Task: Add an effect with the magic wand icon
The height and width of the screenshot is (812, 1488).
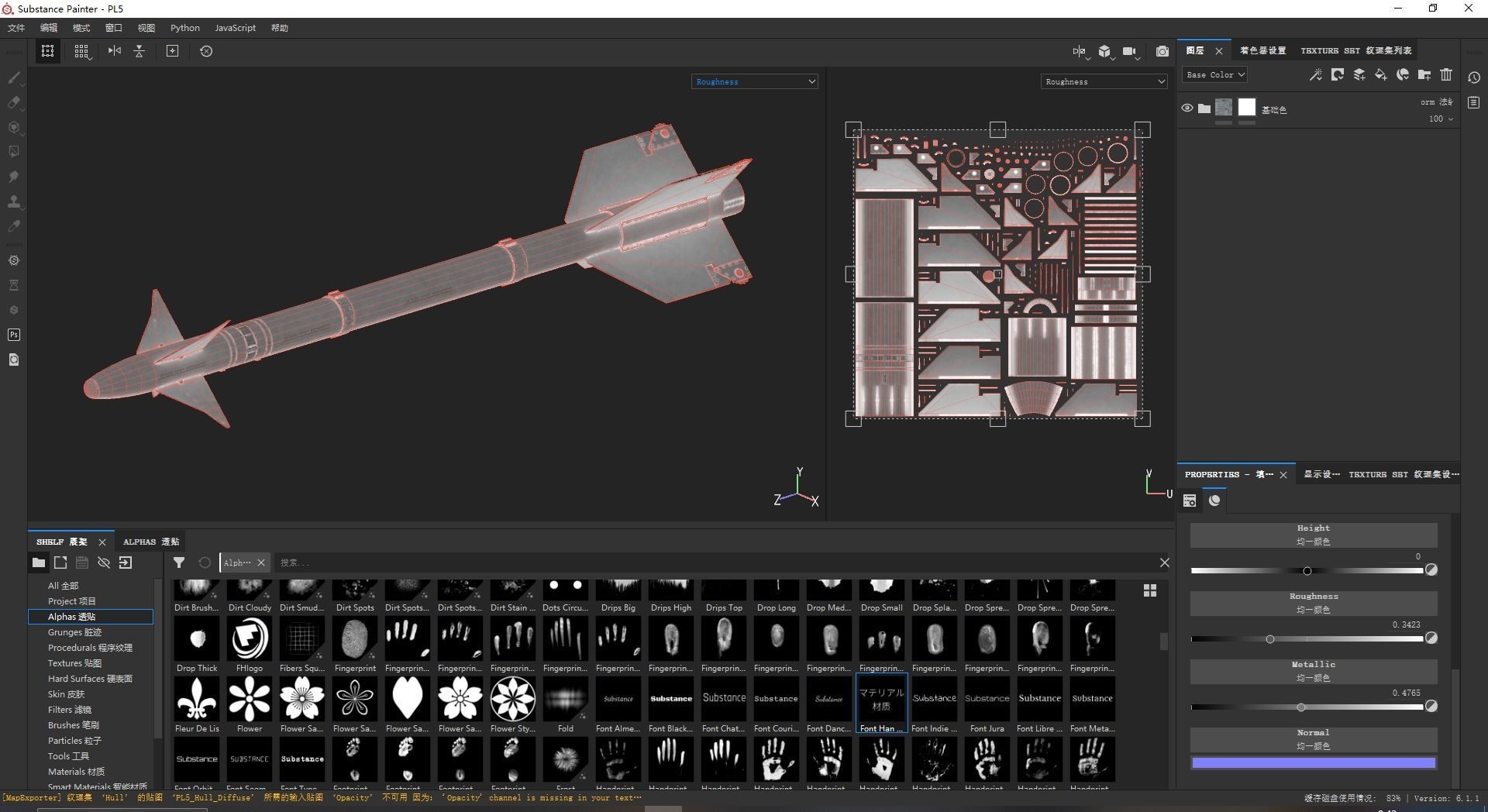Action: (1315, 74)
